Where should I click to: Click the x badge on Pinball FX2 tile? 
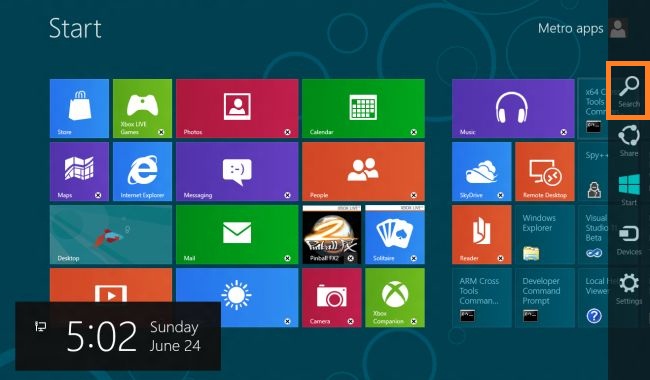point(351,258)
